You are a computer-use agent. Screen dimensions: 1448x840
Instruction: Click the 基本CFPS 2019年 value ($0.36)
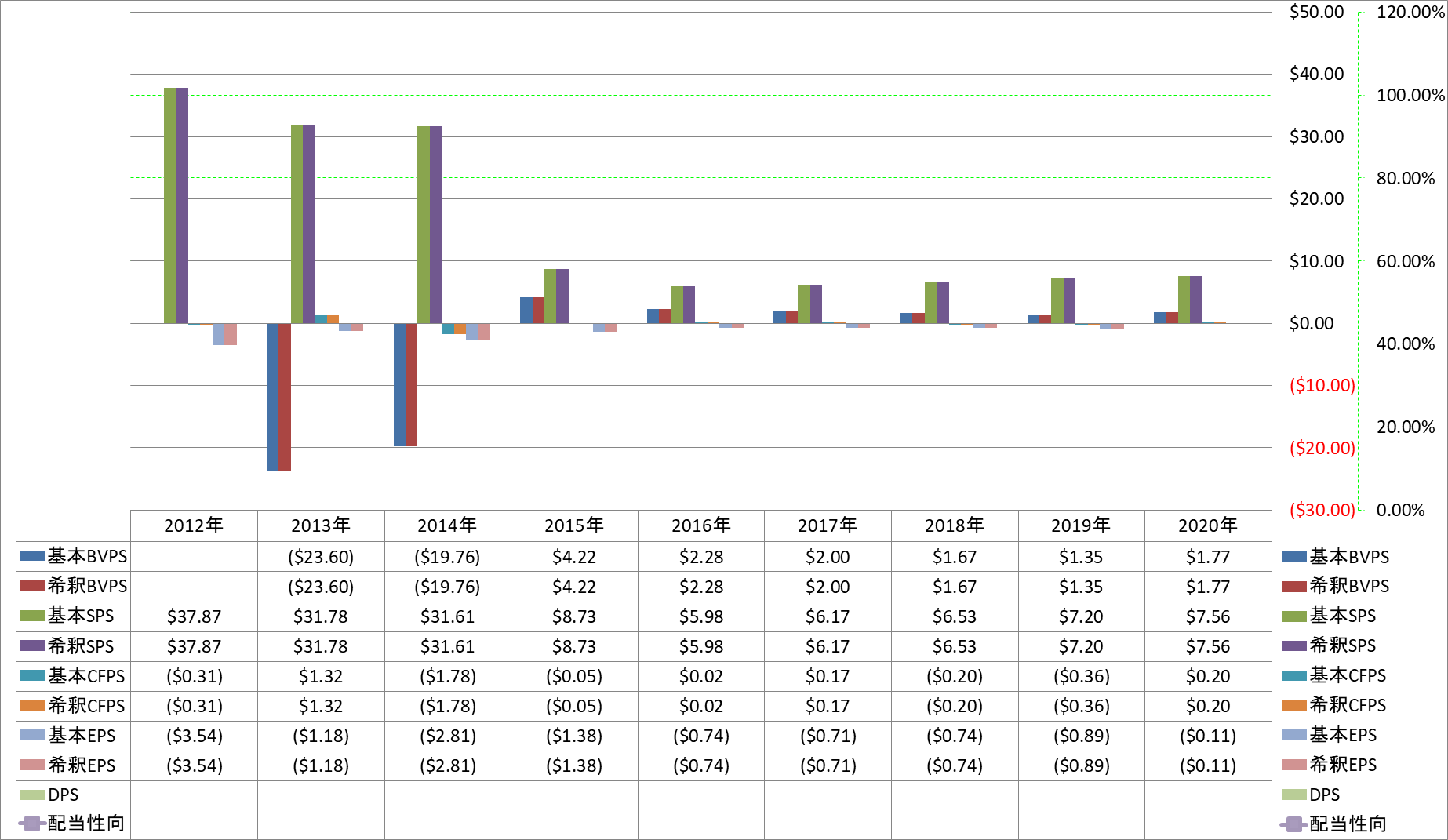point(1081,676)
